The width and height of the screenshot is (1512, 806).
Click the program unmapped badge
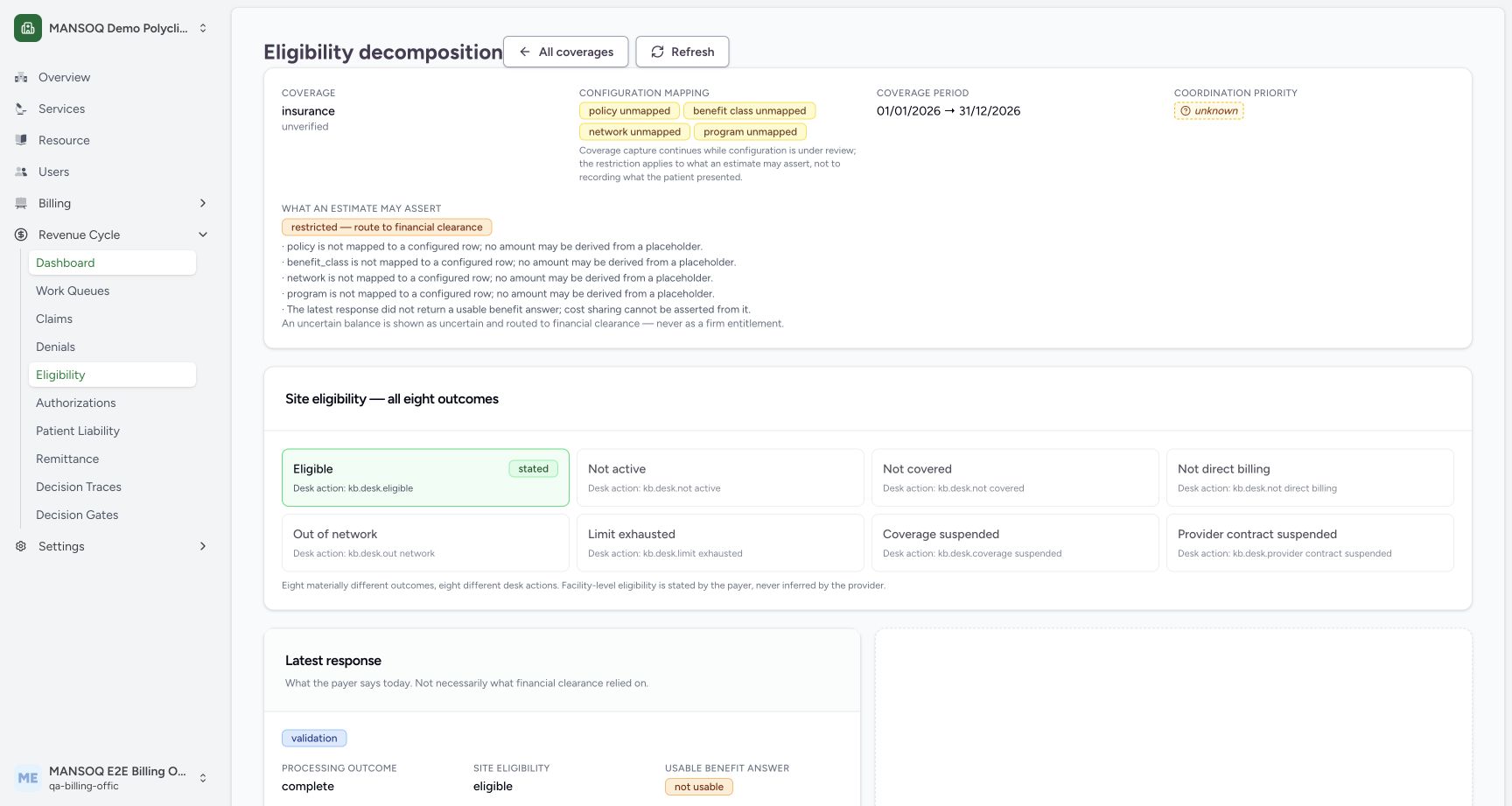tap(751, 132)
